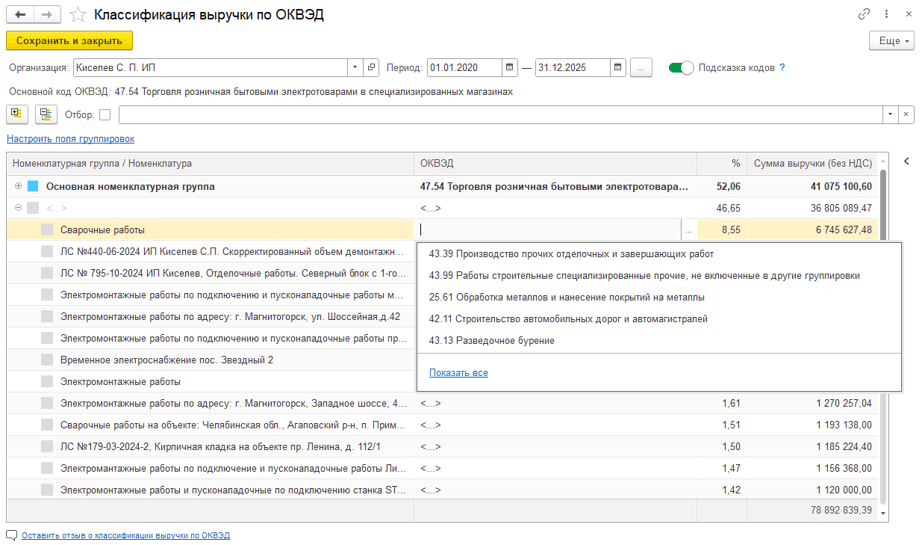
Task: Click the open organization card icon
Action: coord(371,68)
